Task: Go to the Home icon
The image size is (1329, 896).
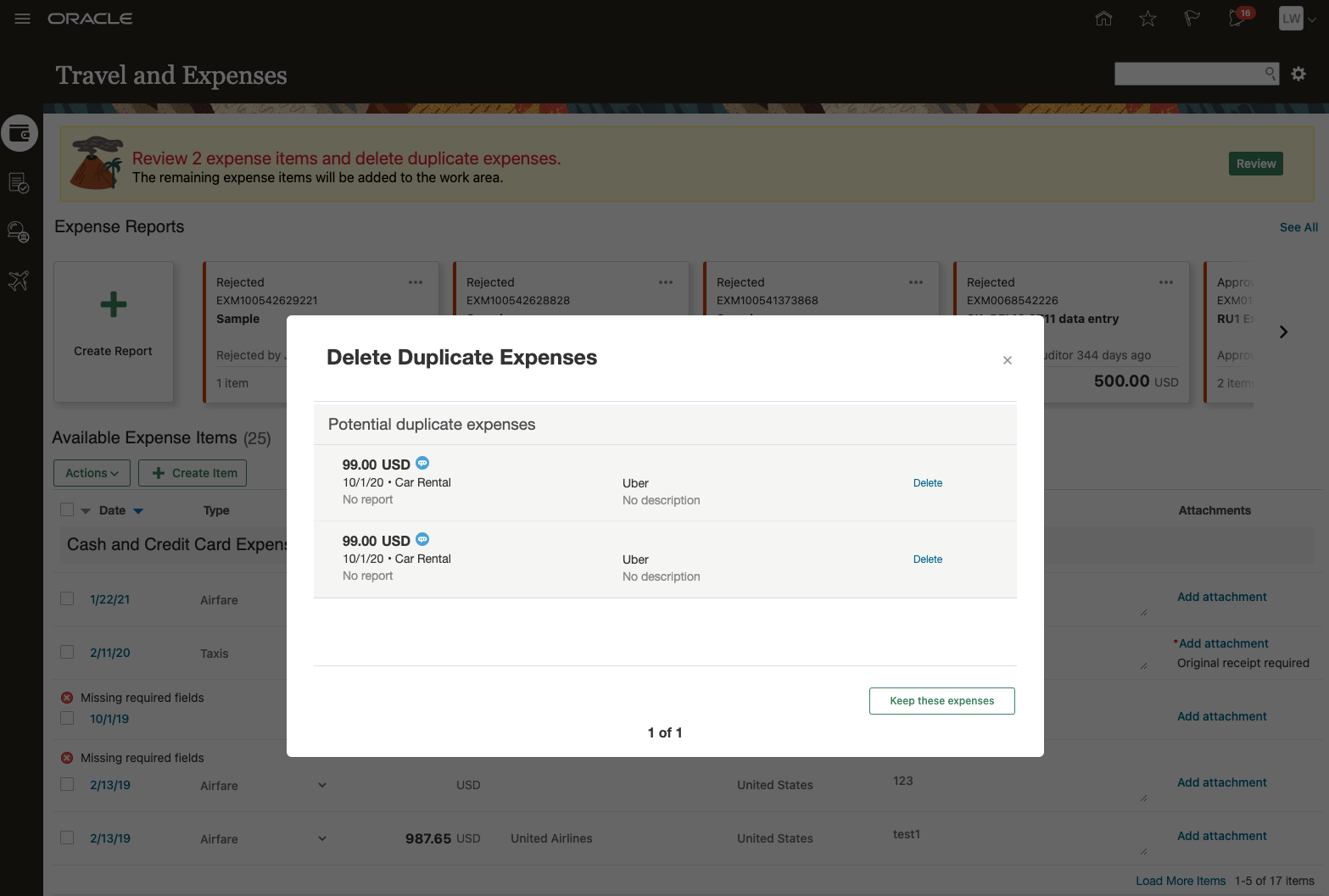Action: (1103, 19)
